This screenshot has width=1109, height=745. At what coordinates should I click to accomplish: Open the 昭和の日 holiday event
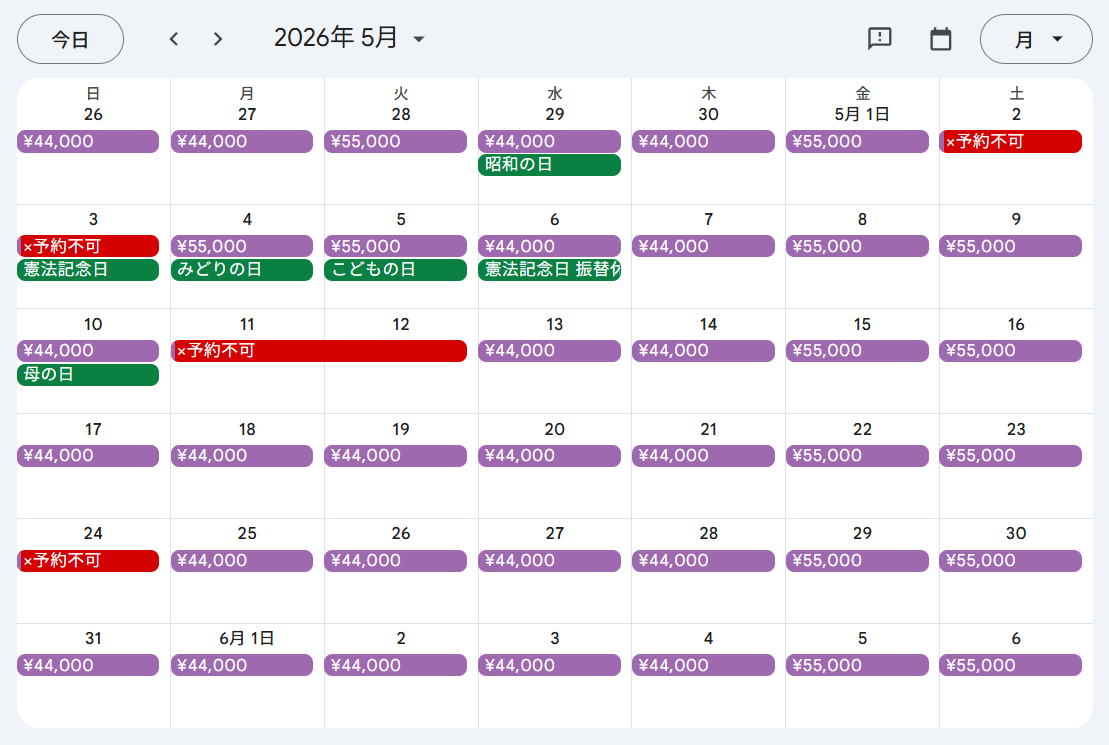coord(549,165)
